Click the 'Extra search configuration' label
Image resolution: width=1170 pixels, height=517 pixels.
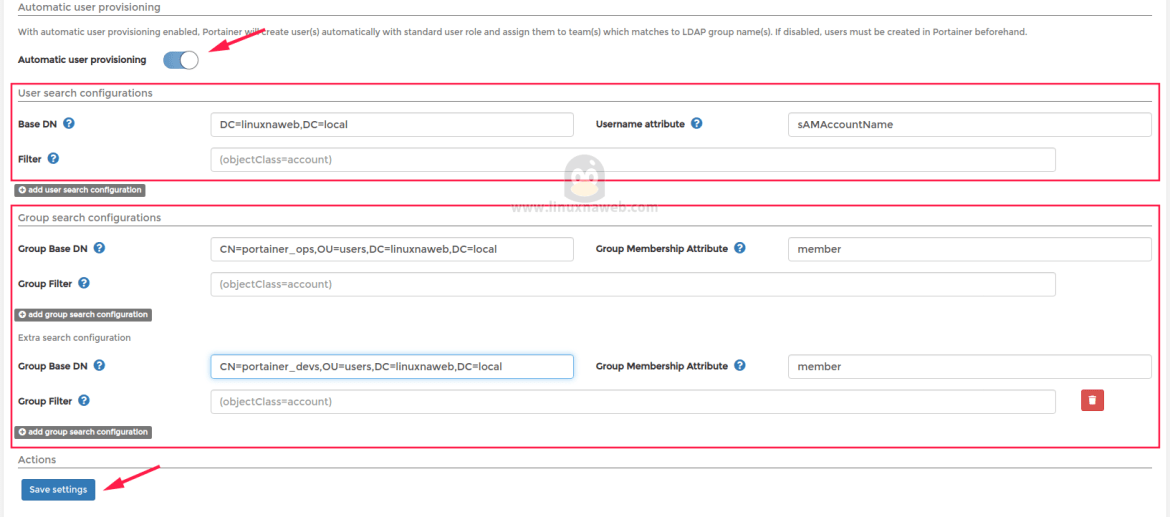coord(75,337)
